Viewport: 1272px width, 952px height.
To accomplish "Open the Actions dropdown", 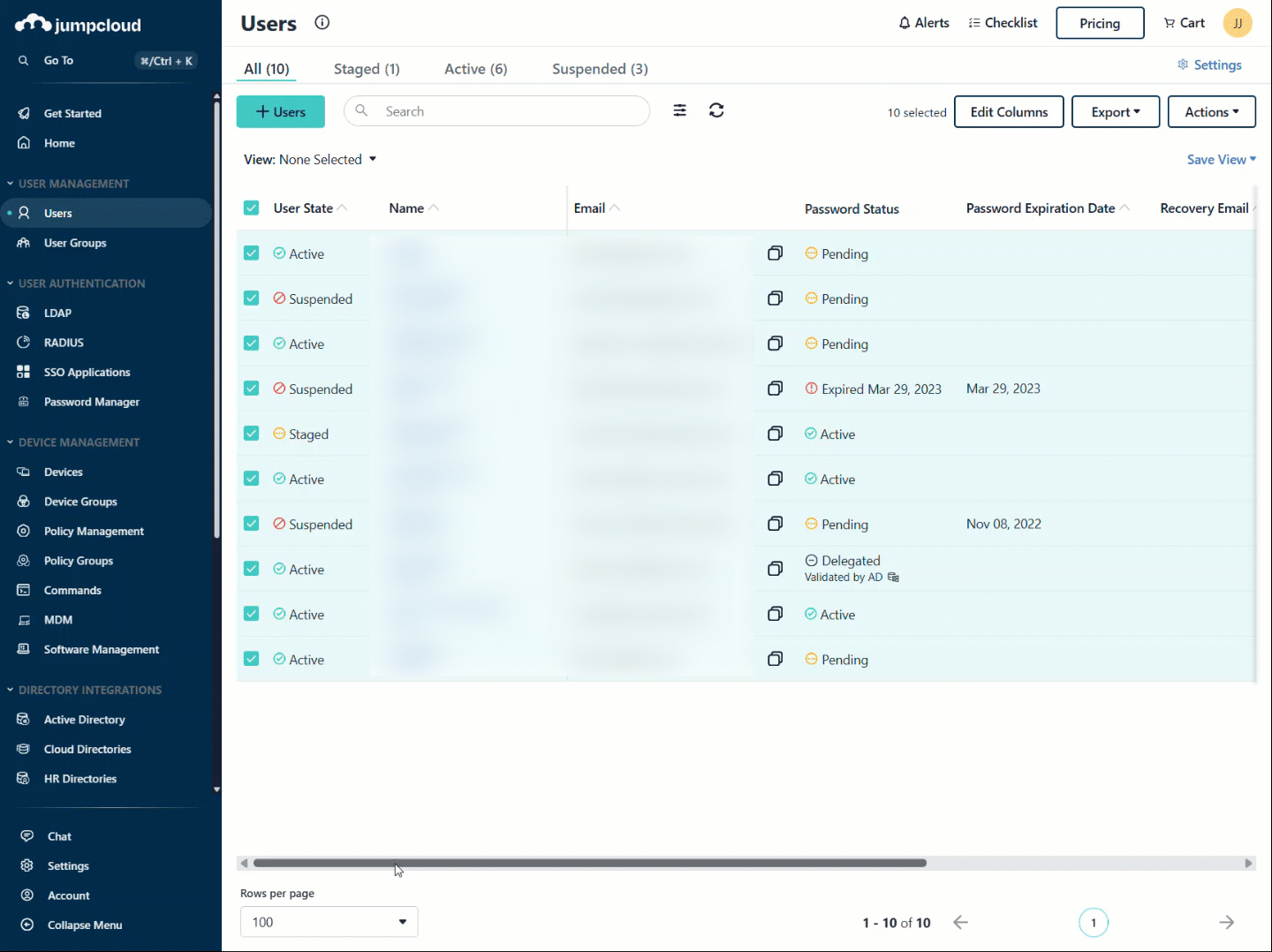I will coord(1212,112).
